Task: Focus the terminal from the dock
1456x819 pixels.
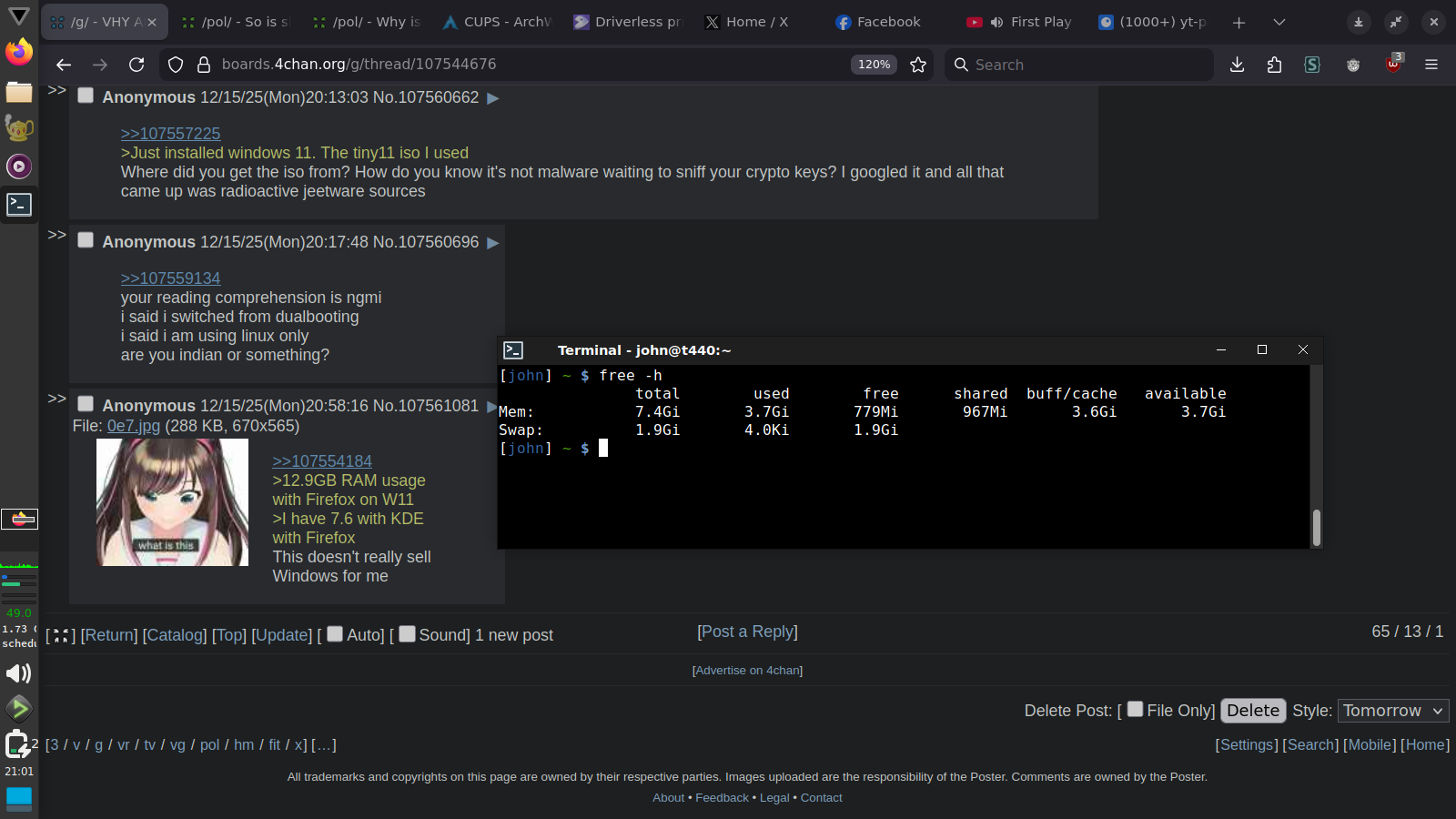Action: (19, 205)
